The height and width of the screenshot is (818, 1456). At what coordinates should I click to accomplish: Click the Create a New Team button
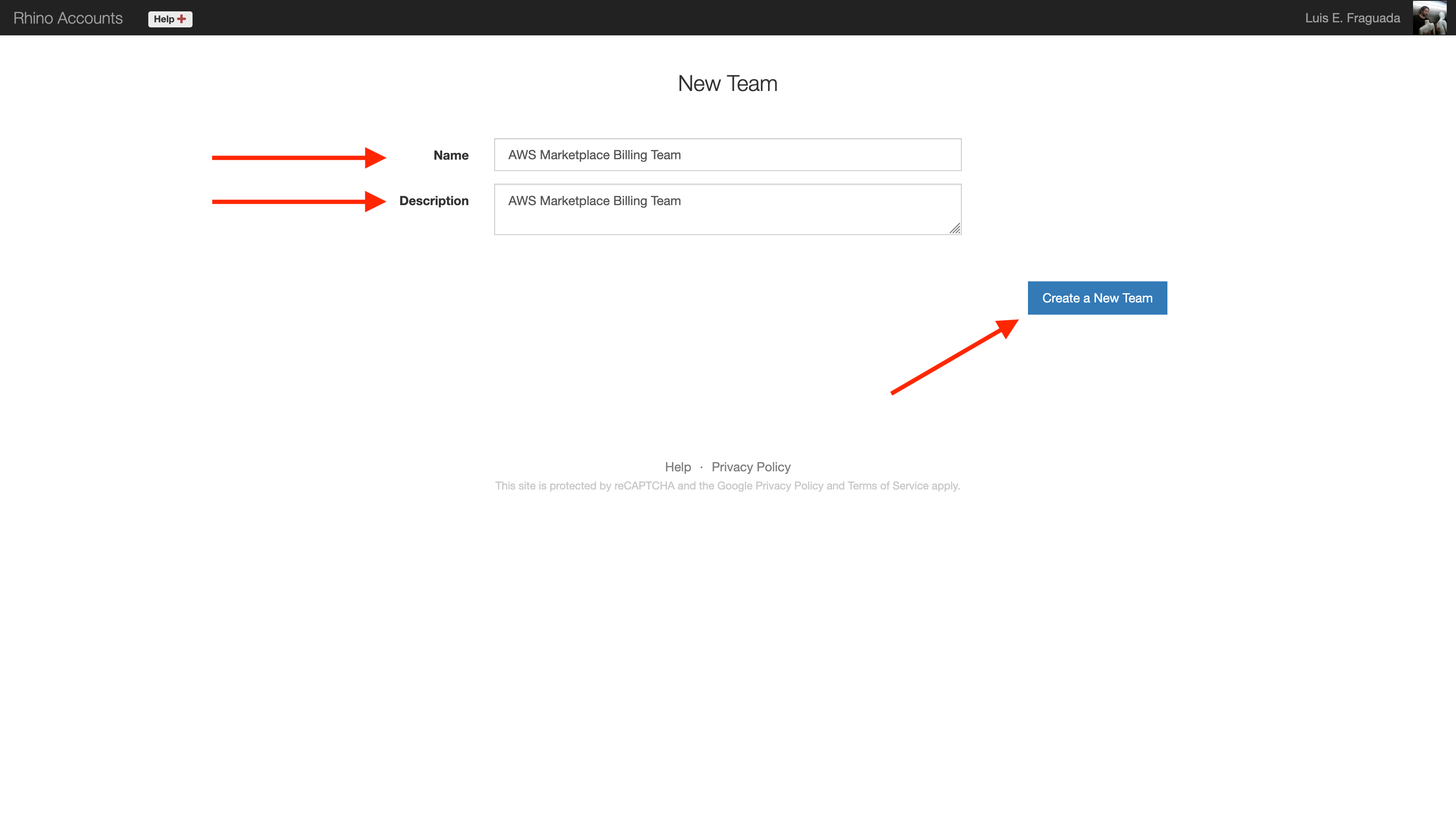pos(1097,298)
